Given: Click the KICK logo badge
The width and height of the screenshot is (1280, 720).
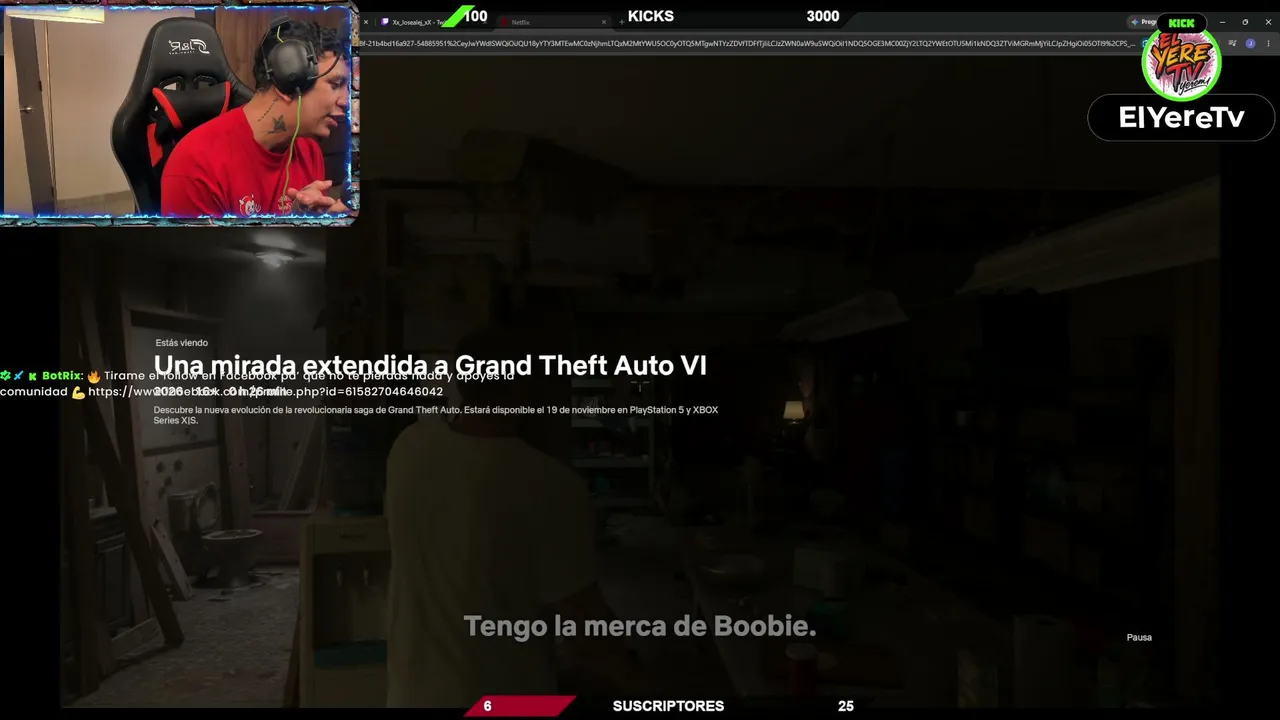Looking at the screenshot, I should click(x=1181, y=23).
